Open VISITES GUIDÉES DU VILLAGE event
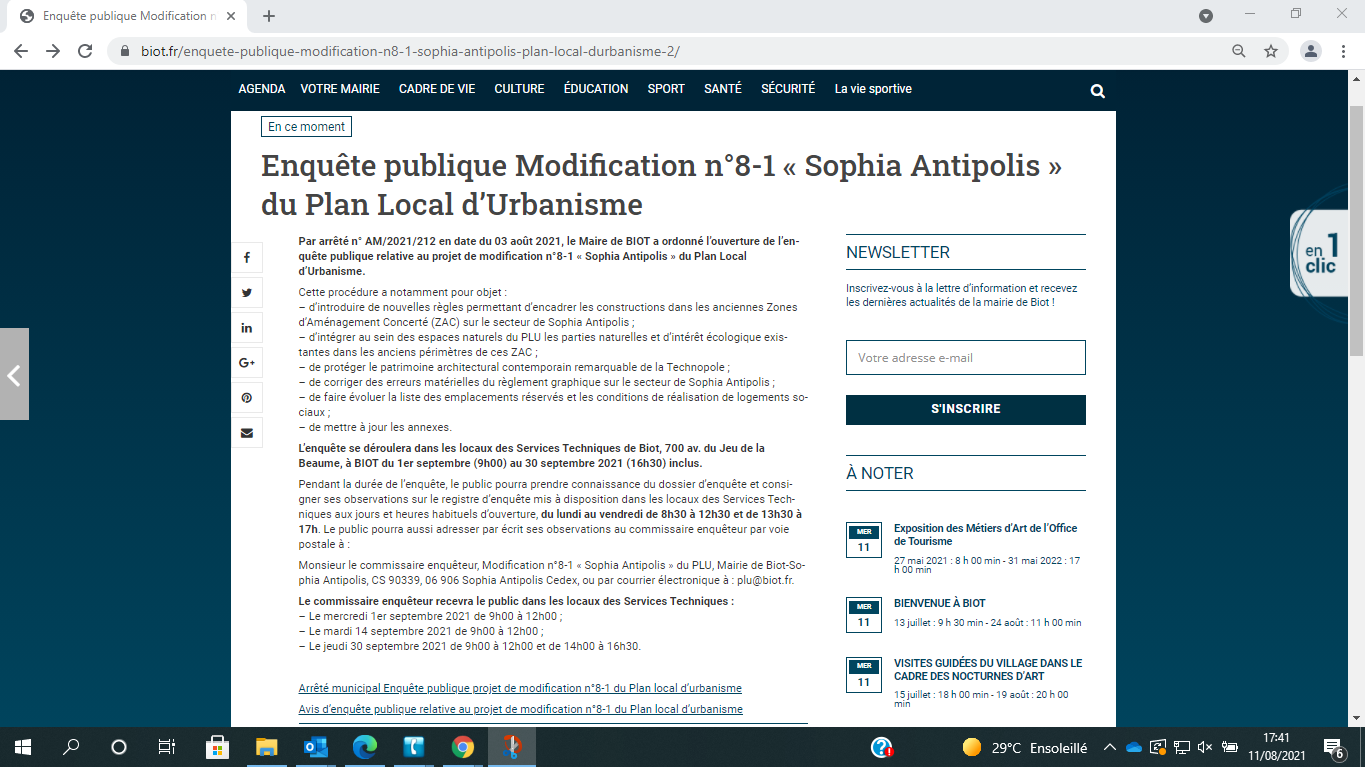Viewport: 1365px width, 767px height. pyautogui.click(x=987, y=669)
